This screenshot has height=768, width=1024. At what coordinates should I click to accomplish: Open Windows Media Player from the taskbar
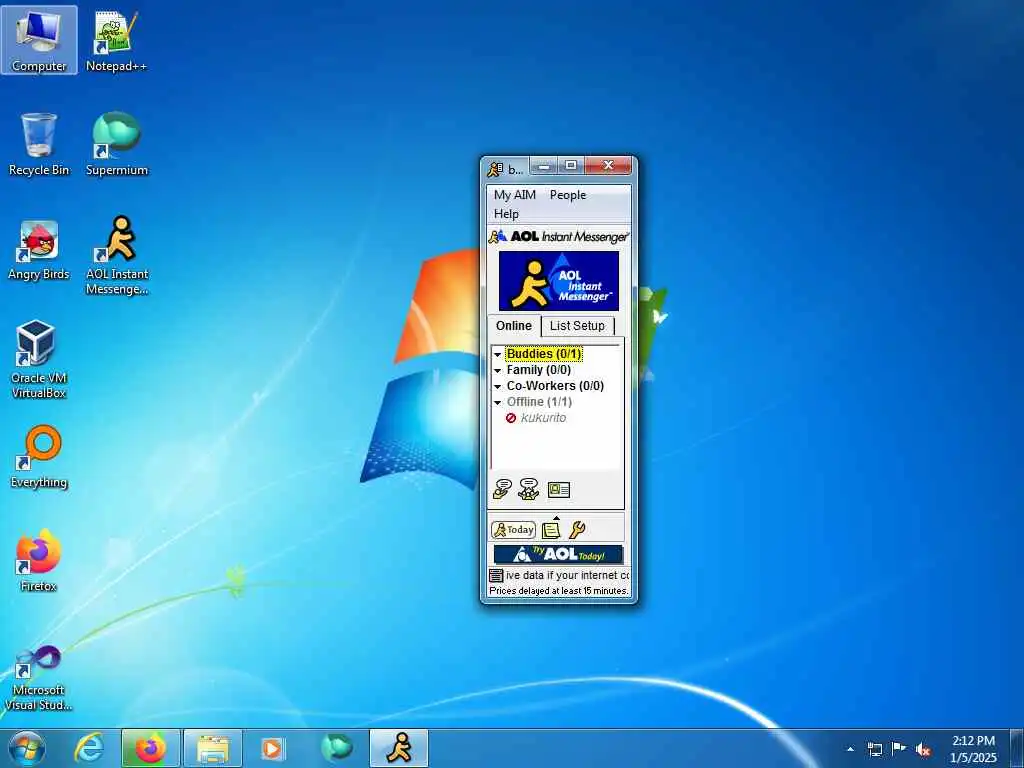[x=272, y=748]
